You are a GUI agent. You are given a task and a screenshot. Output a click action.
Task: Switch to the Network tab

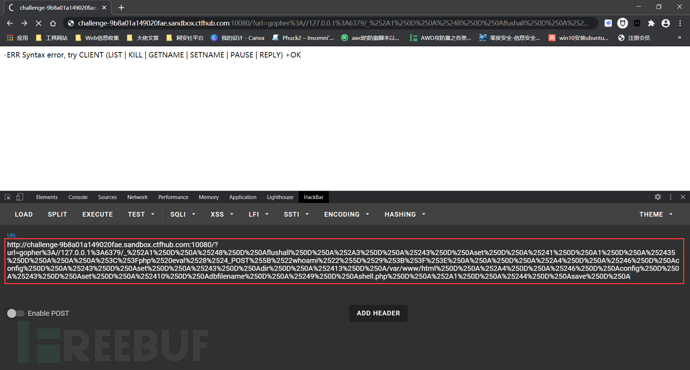(137, 197)
